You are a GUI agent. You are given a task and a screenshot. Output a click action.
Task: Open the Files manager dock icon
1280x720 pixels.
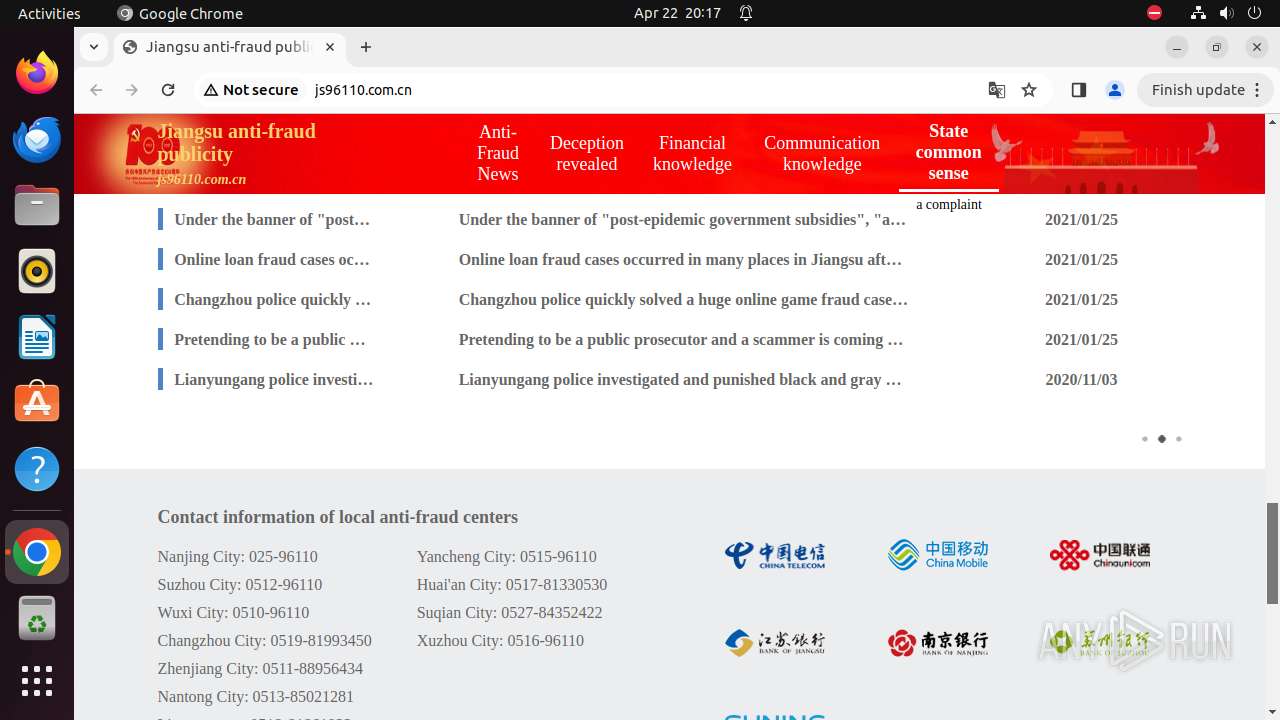(37, 206)
